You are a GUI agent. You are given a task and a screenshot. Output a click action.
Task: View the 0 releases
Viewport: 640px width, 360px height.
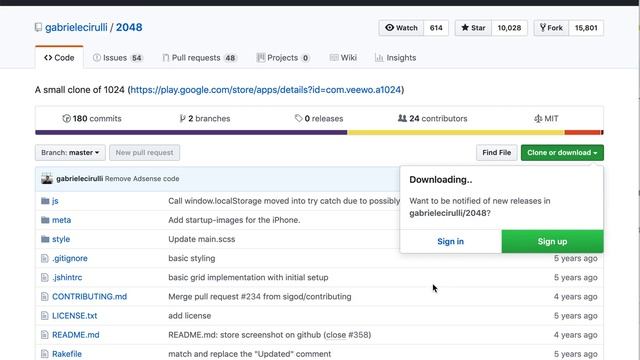pyautogui.click(x=319, y=118)
